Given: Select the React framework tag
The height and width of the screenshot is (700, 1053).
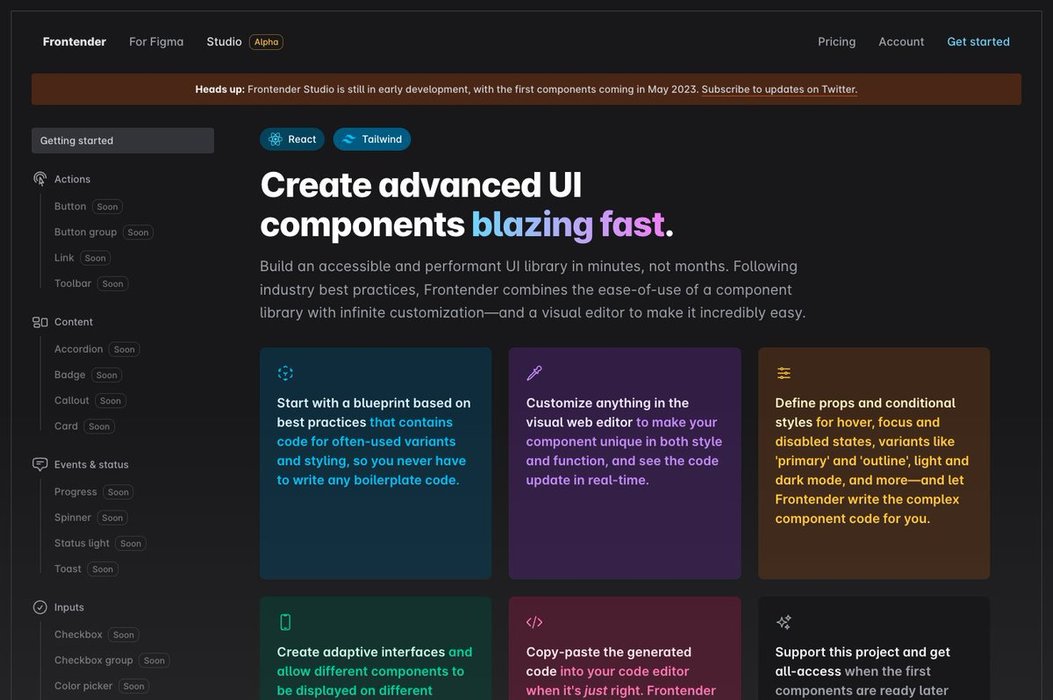Looking at the screenshot, I should point(292,139).
